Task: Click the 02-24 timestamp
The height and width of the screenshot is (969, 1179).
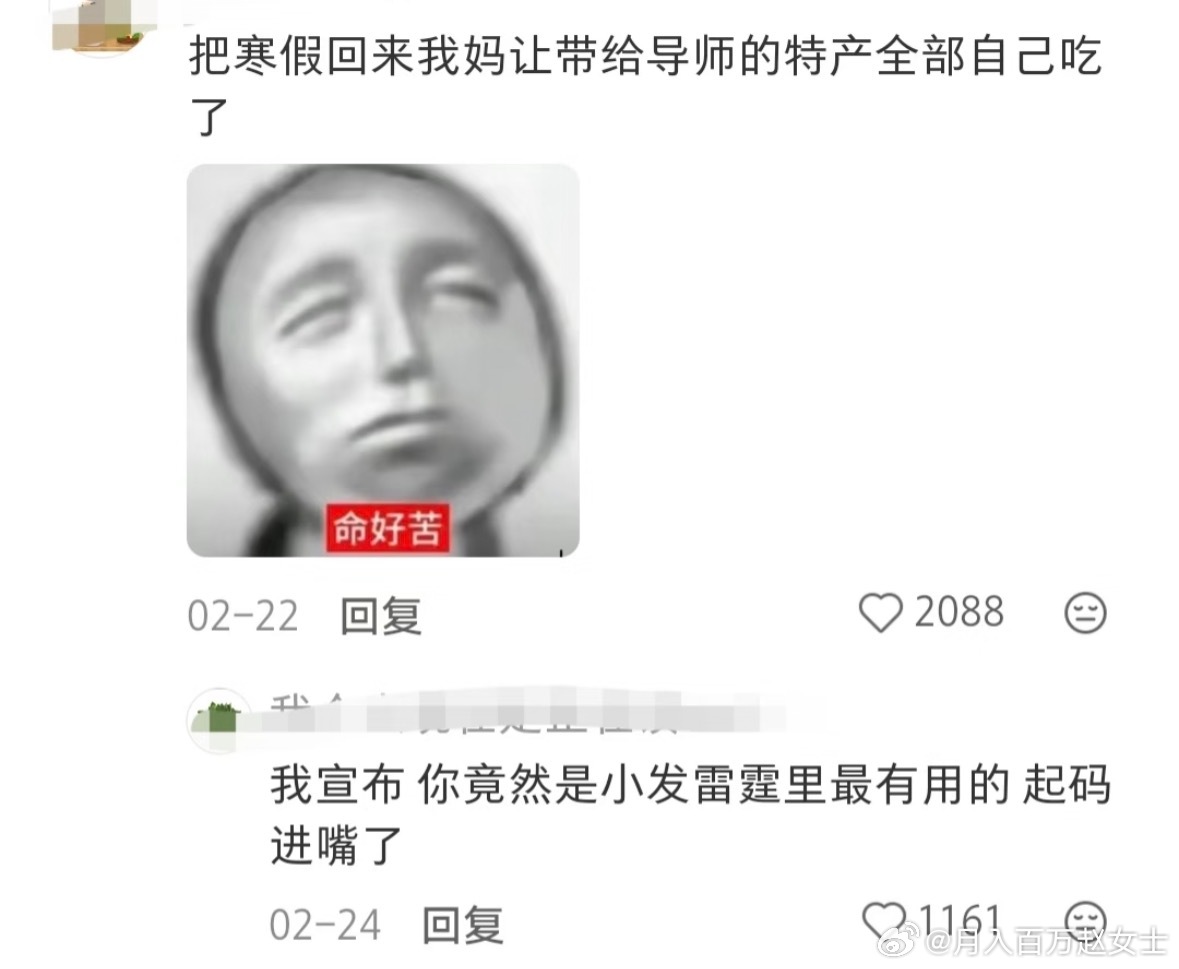Action: click(325, 925)
